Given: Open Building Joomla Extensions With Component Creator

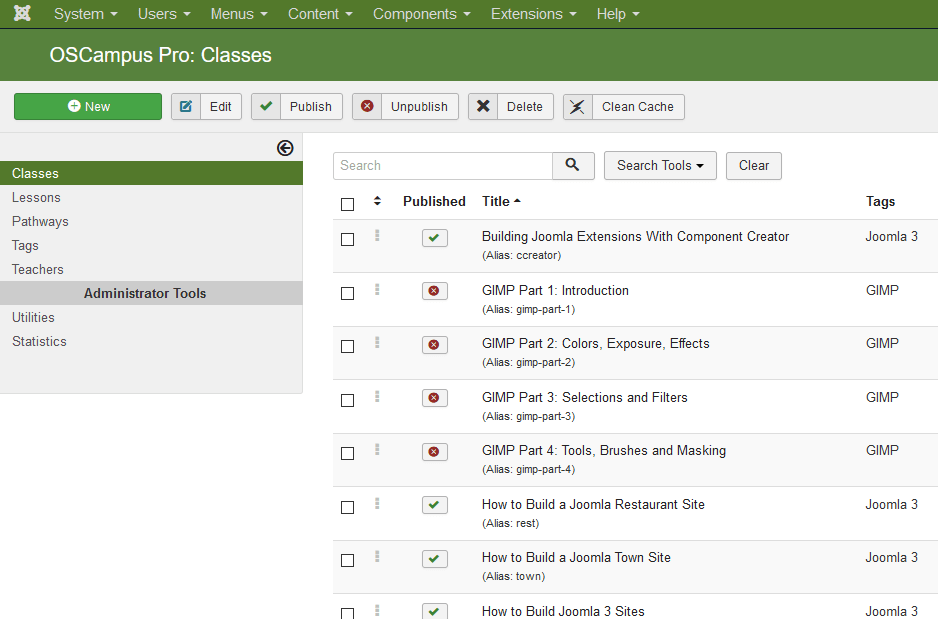Looking at the screenshot, I should tap(635, 237).
